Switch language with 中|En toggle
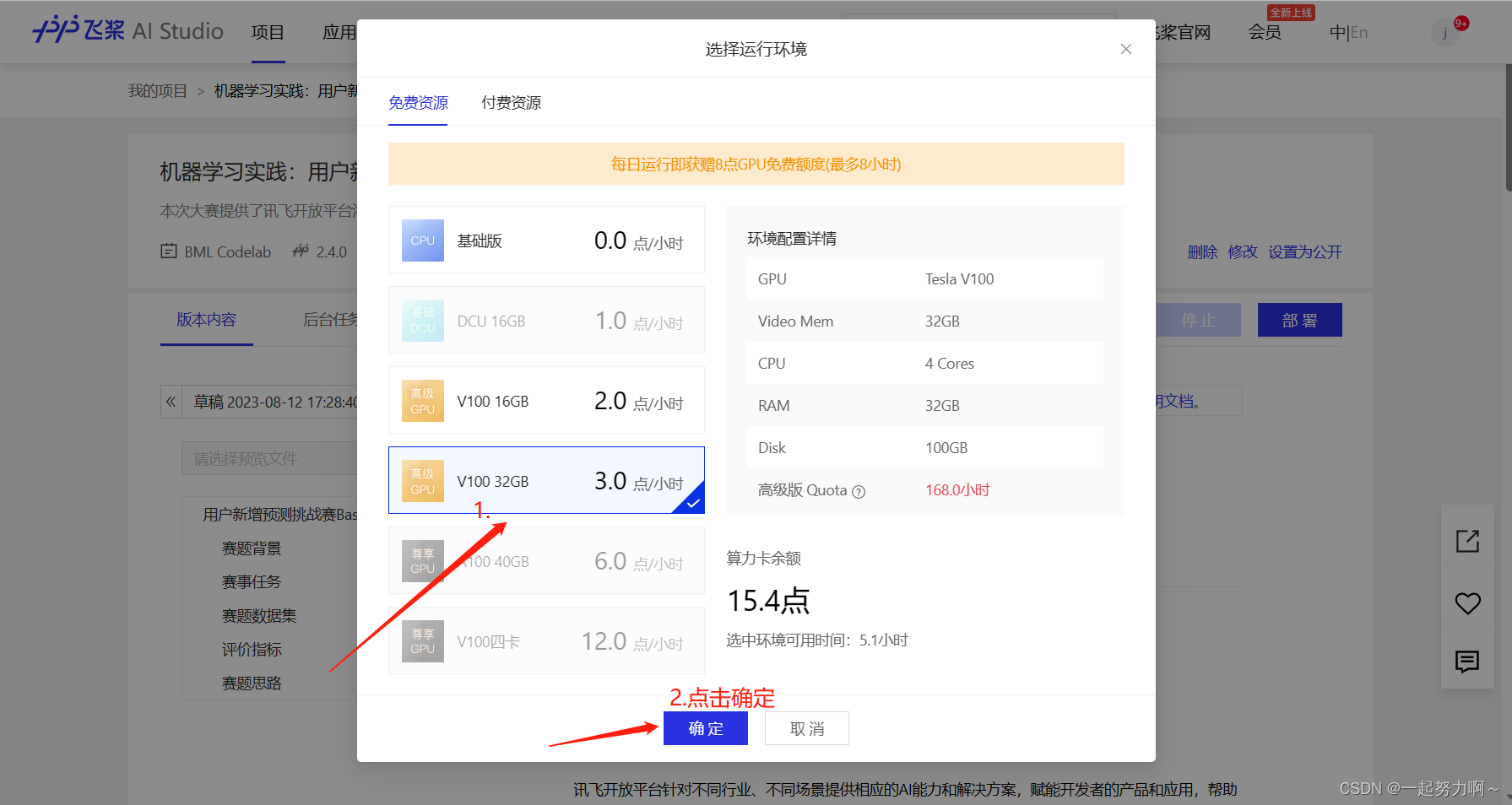1512x805 pixels. click(1348, 32)
